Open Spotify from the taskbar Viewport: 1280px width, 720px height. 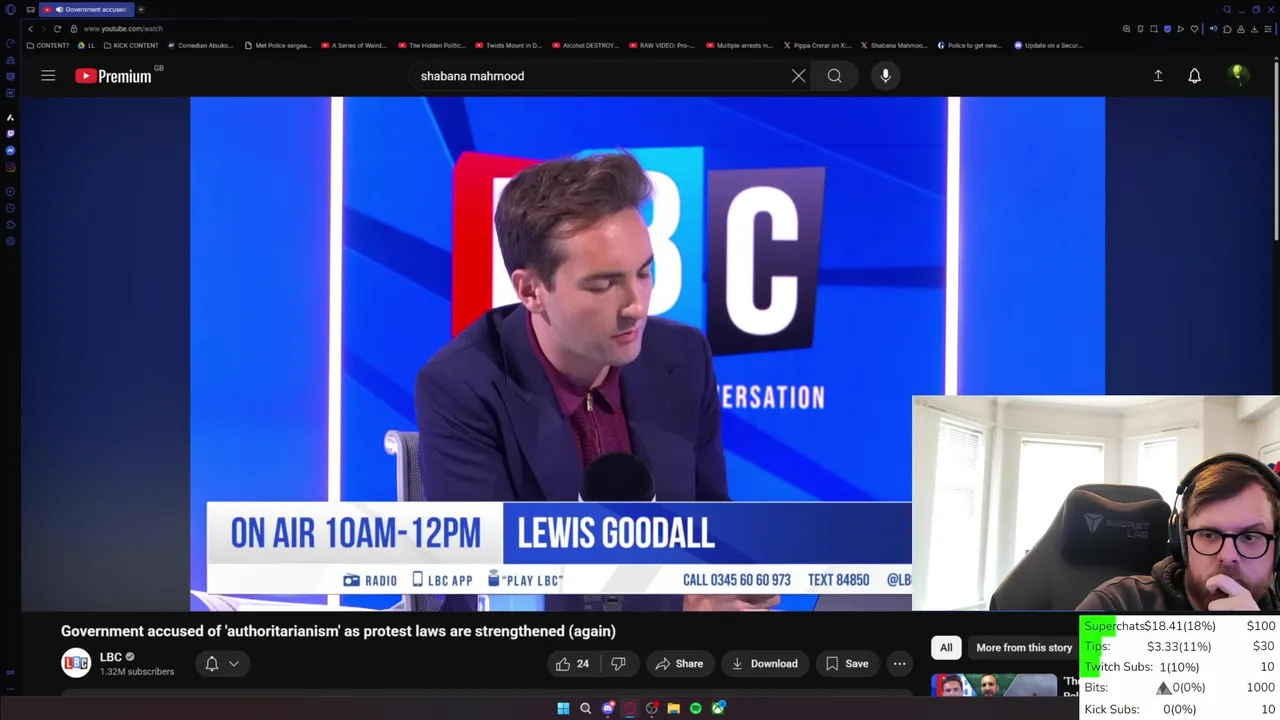(x=695, y=708)
